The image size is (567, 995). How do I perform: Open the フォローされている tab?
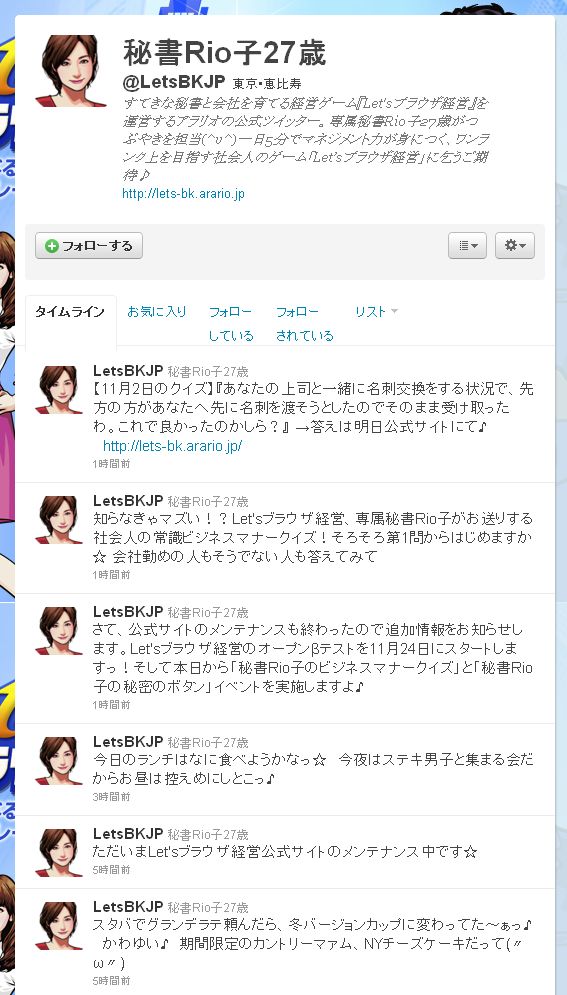[304, 324]
